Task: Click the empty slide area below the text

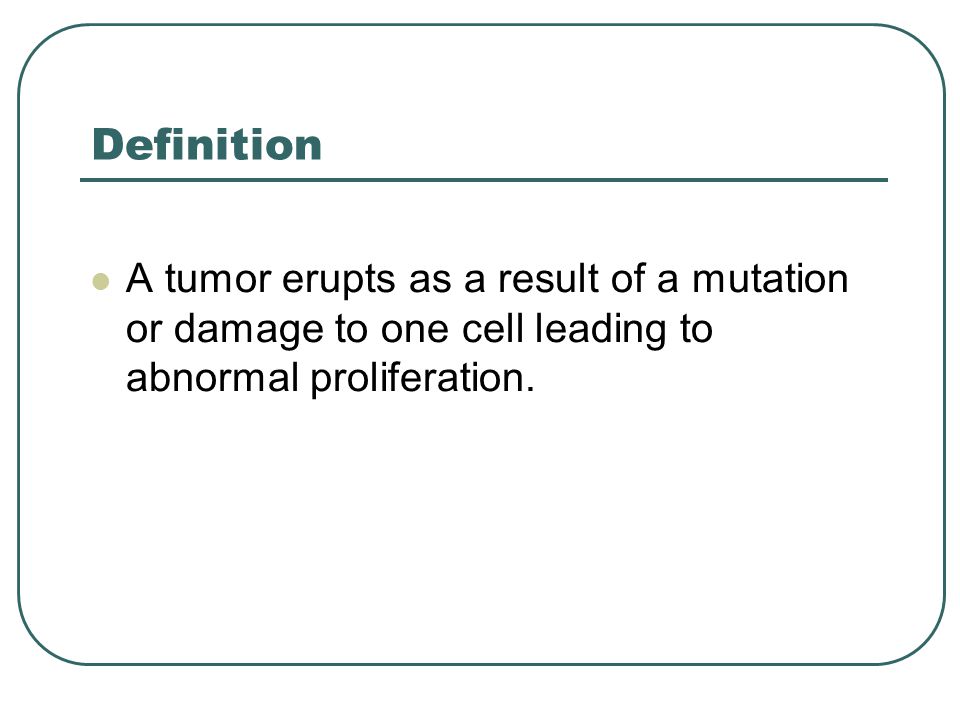Action: click(481, 527)
